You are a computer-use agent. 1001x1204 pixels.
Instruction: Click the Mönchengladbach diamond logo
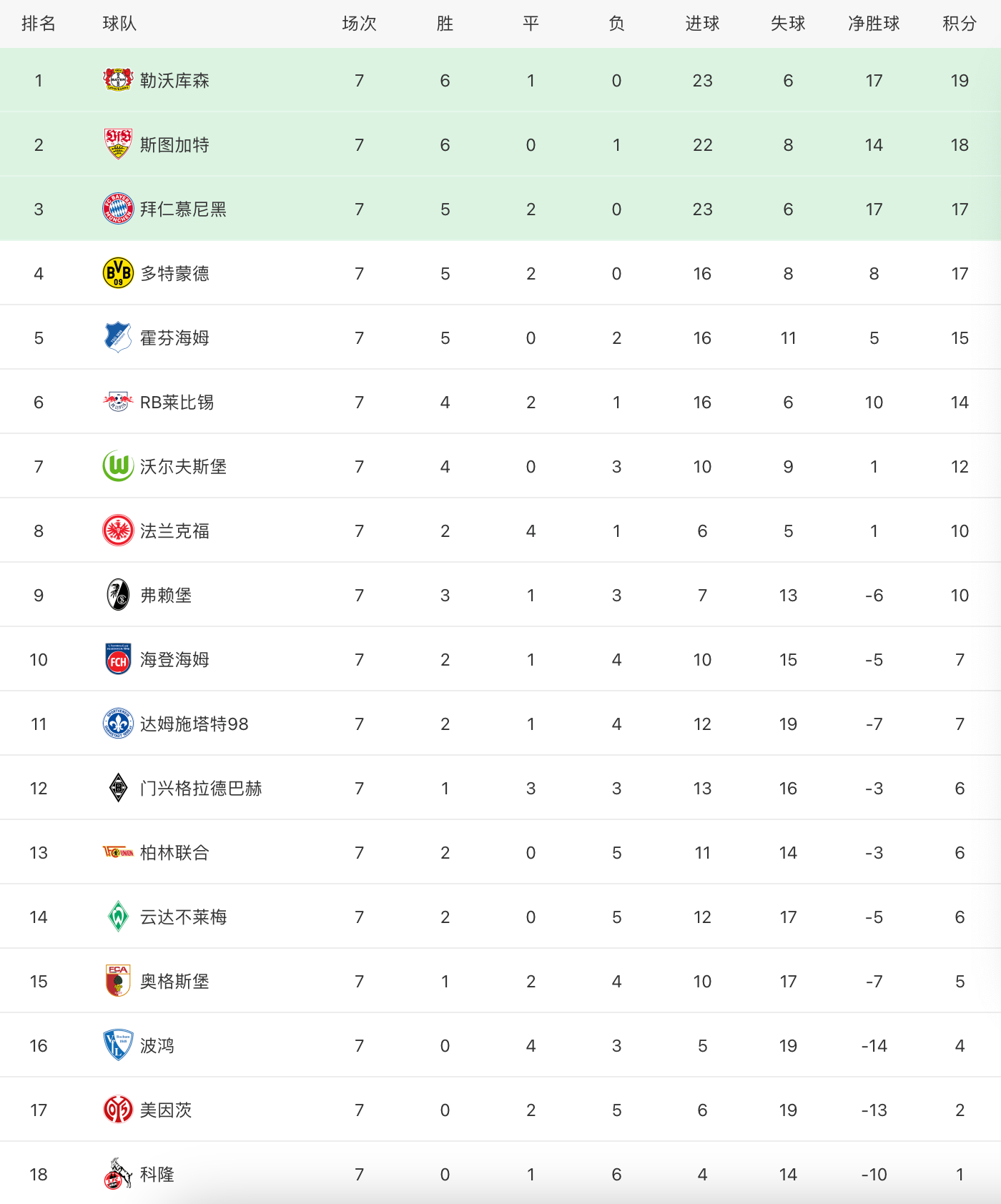click(x=118, y=787)
